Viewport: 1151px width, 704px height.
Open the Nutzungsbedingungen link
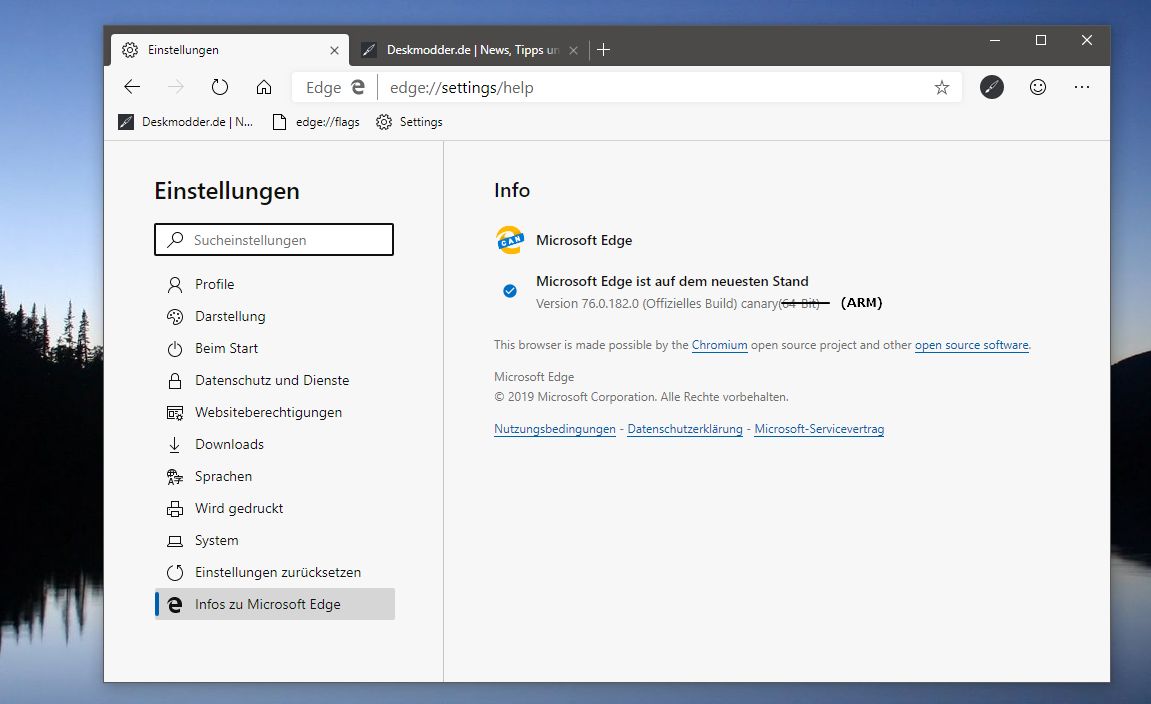(555, 429)
